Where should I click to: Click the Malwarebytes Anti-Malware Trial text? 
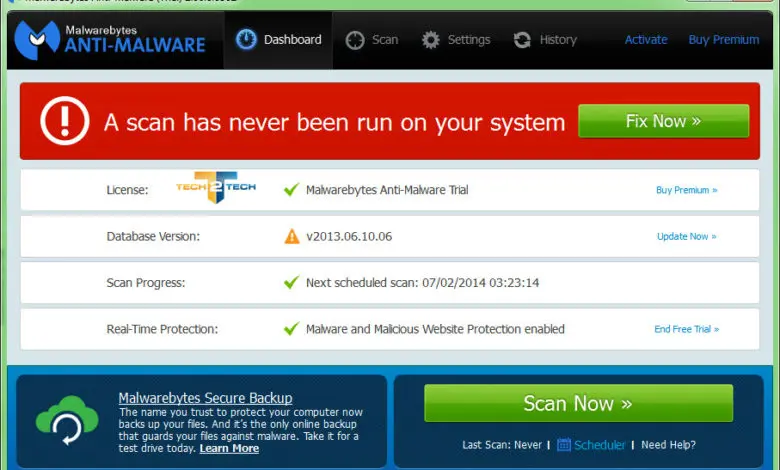pos(387,190)
